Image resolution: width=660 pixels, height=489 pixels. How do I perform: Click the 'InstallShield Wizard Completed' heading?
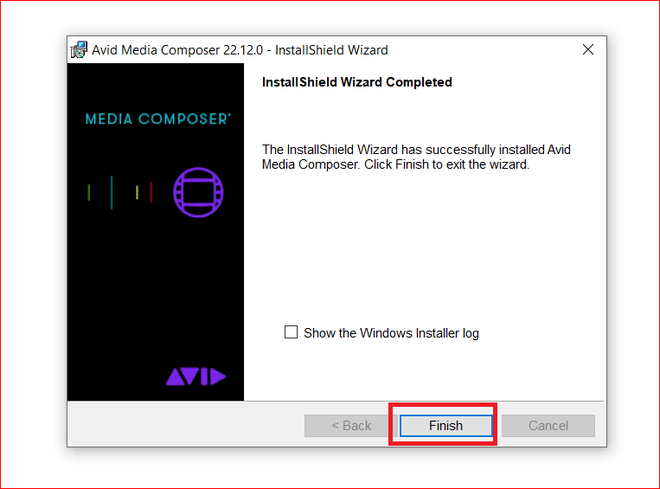click(x=357, y=82)
